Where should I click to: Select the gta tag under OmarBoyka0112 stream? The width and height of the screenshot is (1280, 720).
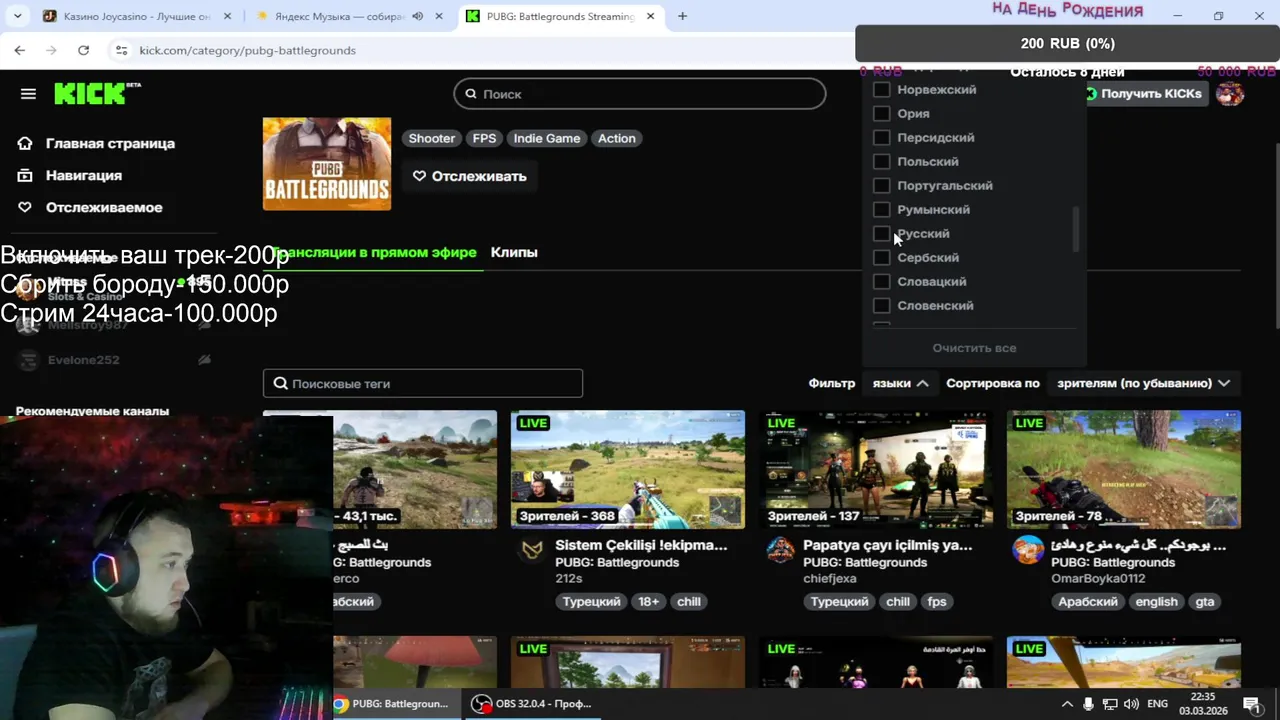1205,602
